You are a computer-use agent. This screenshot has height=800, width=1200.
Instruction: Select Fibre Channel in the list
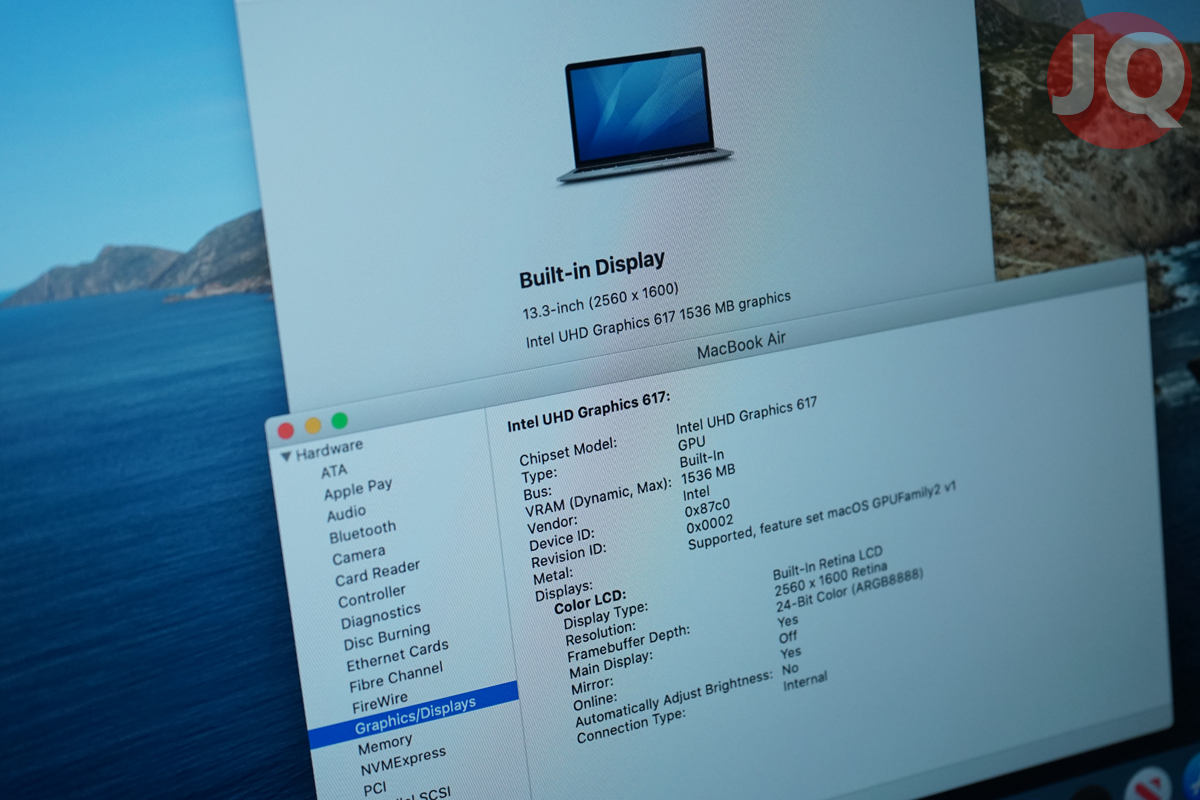(x=396, y=679)
